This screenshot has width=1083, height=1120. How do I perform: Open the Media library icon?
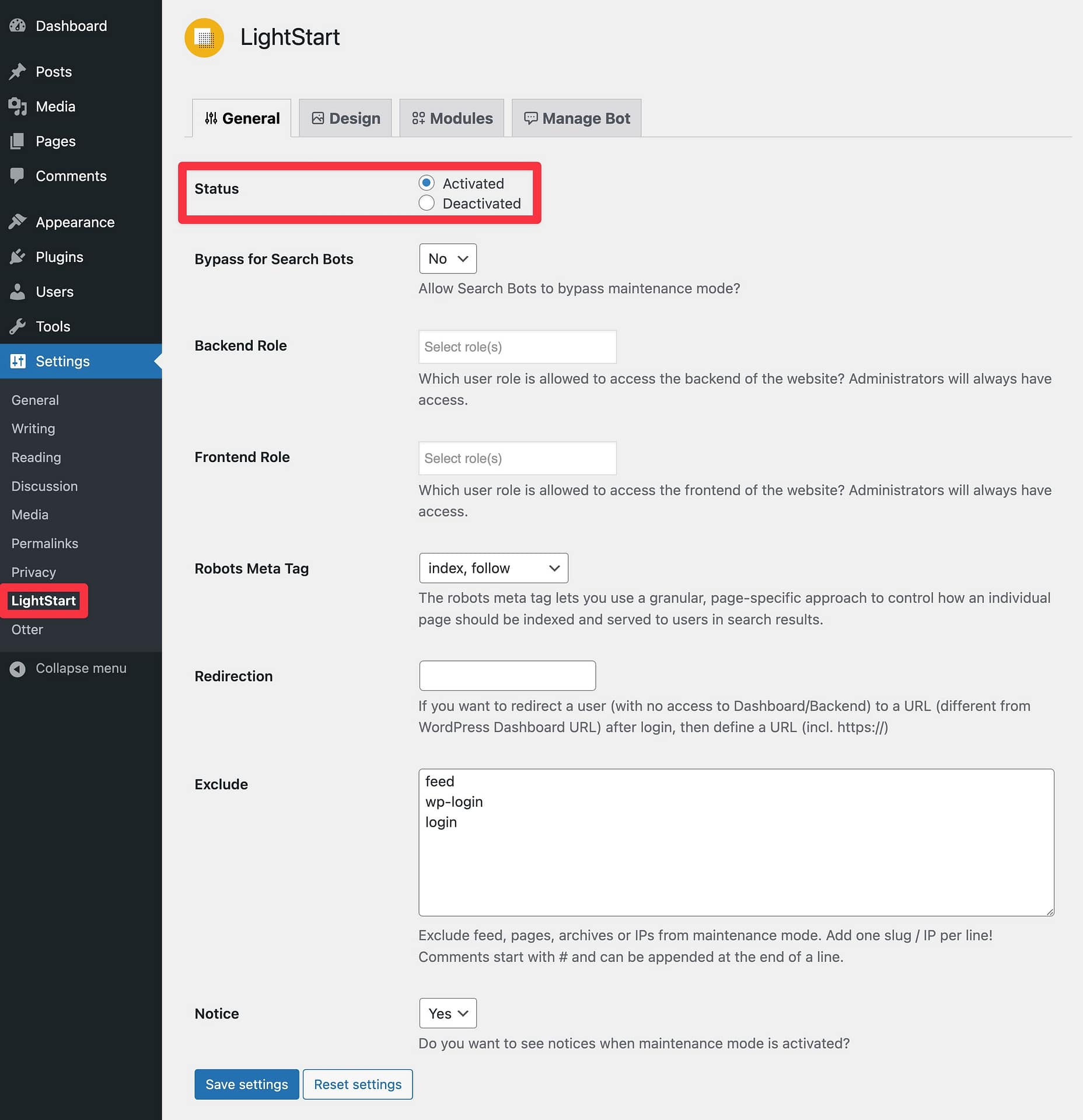tap(18, 106)
